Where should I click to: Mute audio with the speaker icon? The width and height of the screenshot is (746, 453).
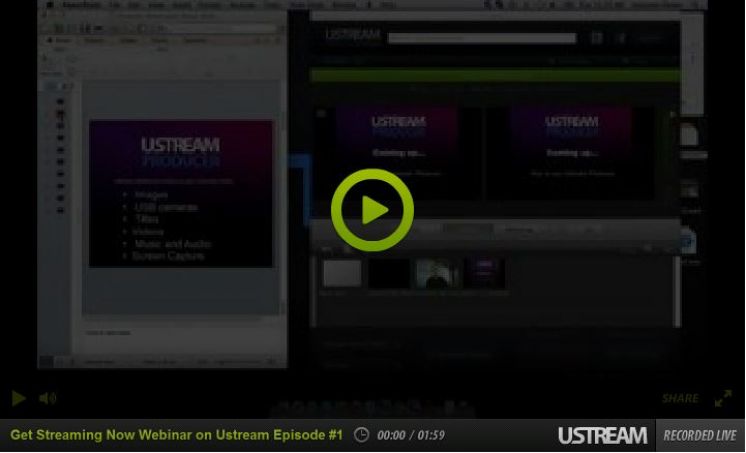48,398
